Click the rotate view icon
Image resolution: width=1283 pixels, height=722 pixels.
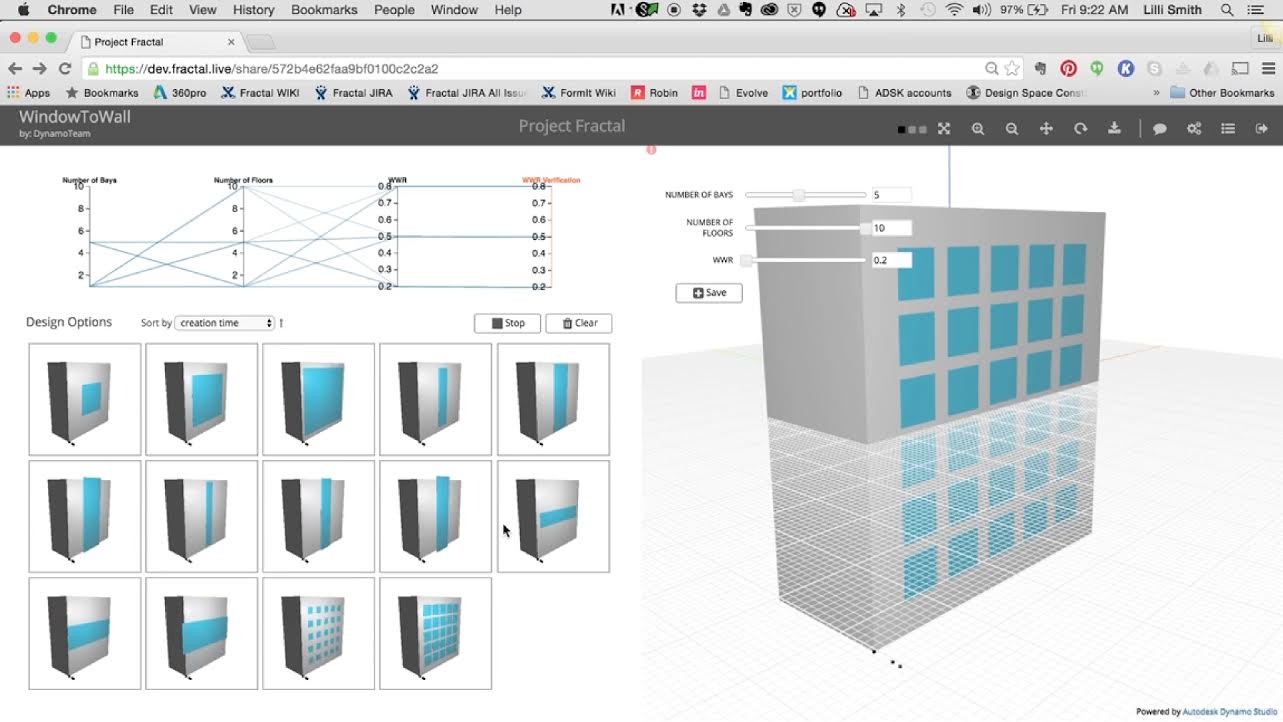point(1080,129)
